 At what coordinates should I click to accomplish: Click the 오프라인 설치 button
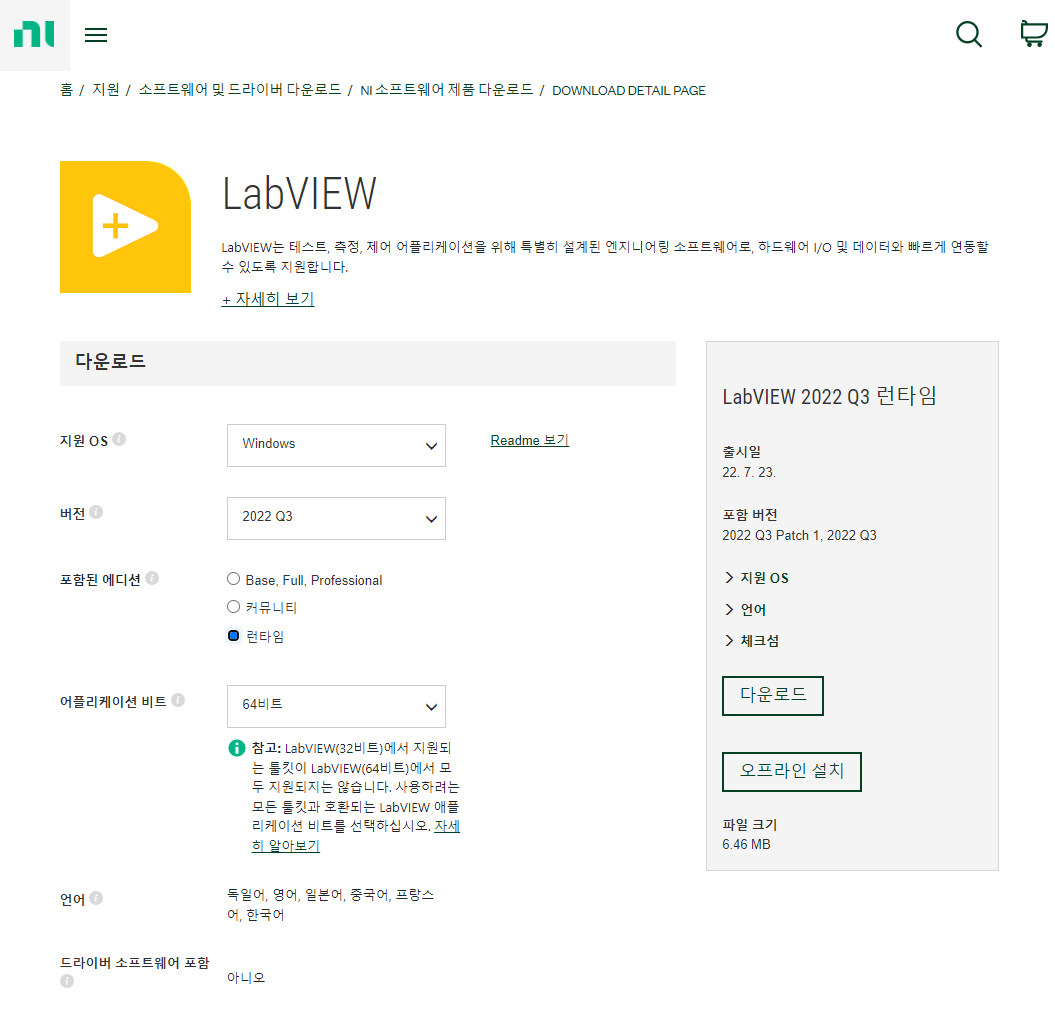[791, 771]
